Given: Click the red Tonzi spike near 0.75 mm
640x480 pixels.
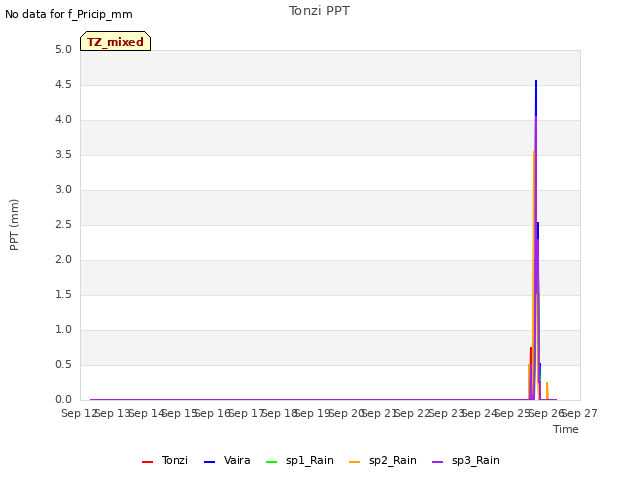Looking at the screenshot, I should click(531, 355).
